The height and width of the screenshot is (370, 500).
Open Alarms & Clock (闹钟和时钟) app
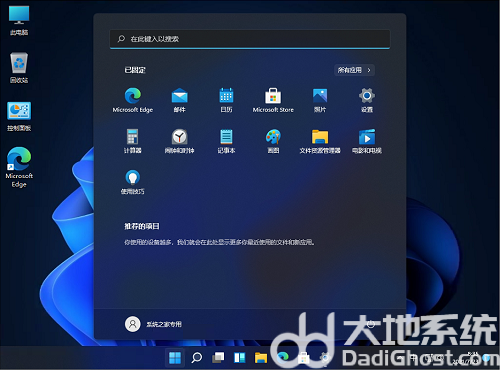tap(180, 141)
